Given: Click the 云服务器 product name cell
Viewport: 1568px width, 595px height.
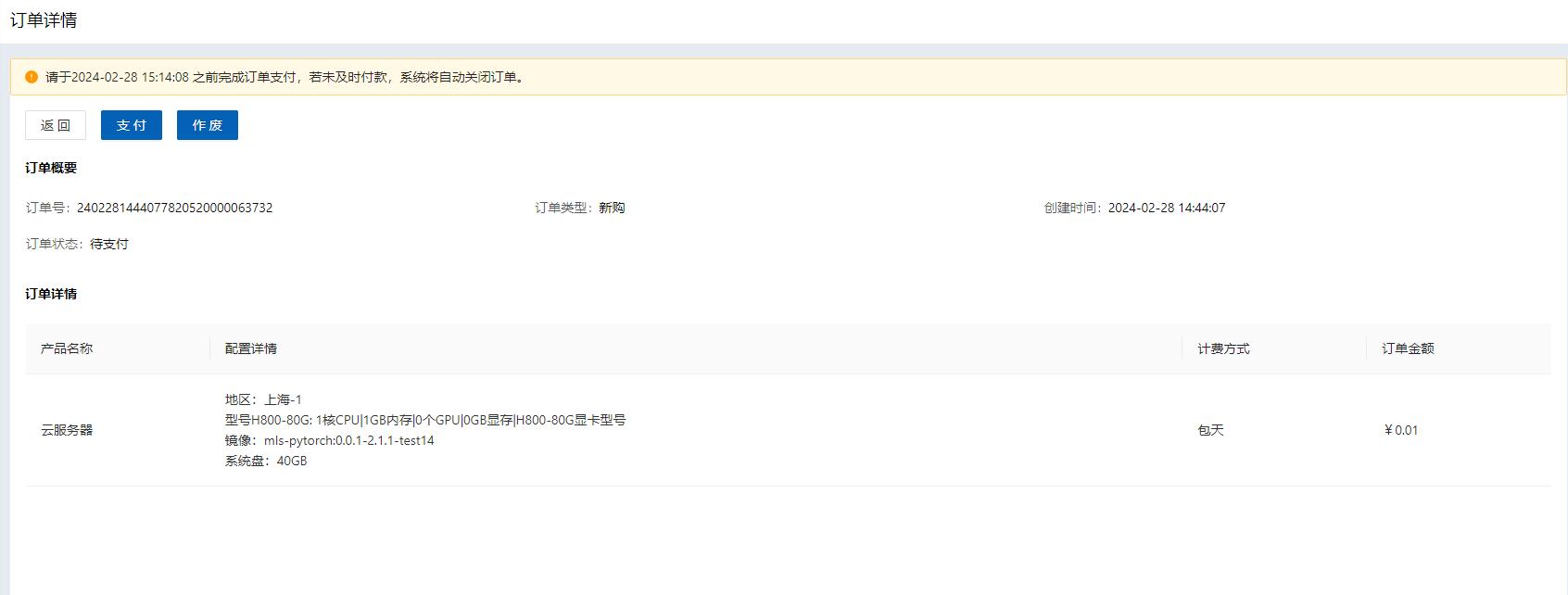Looking at the screenshot, I should 67,430.
